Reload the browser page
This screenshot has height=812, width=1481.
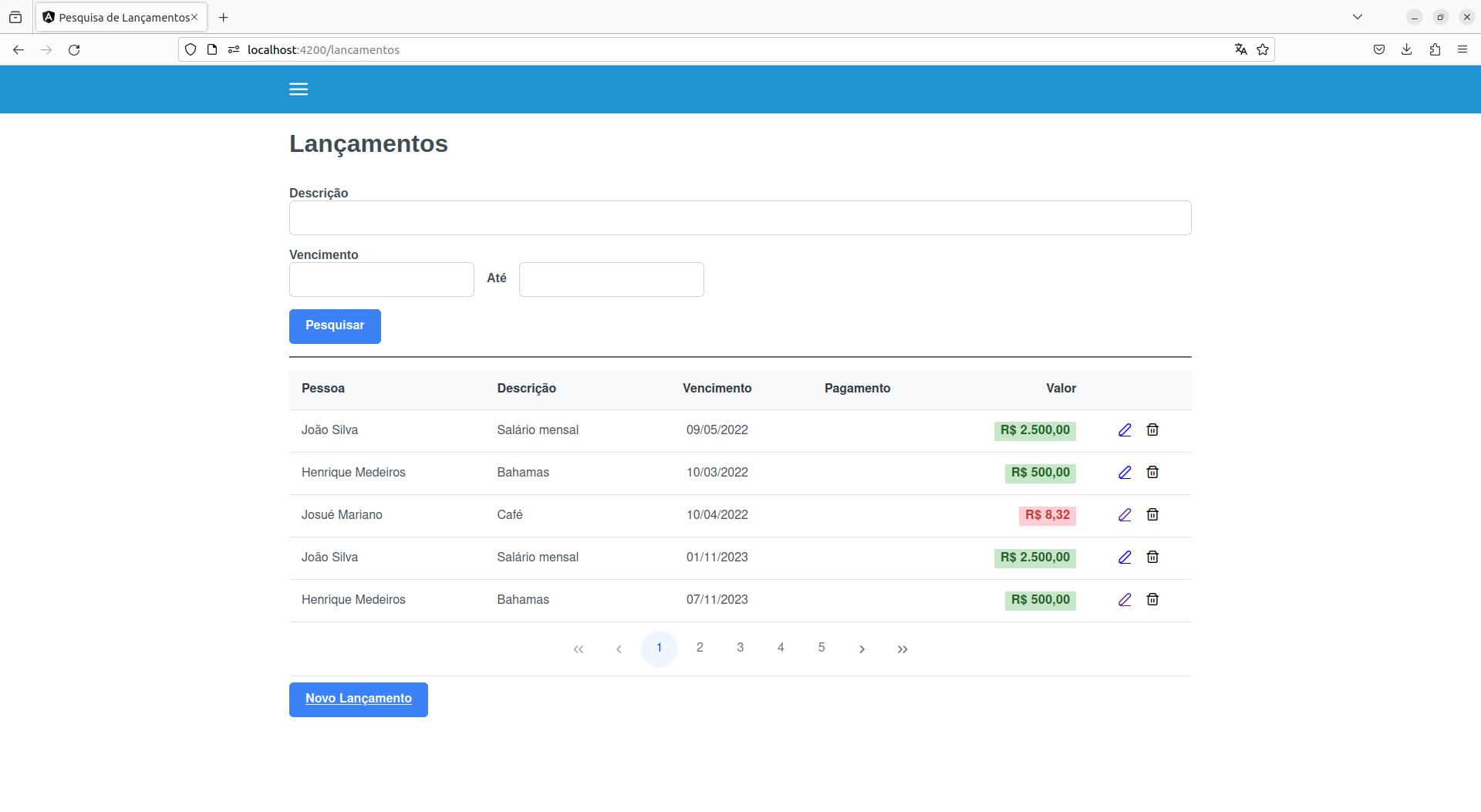tap(74, 50)
